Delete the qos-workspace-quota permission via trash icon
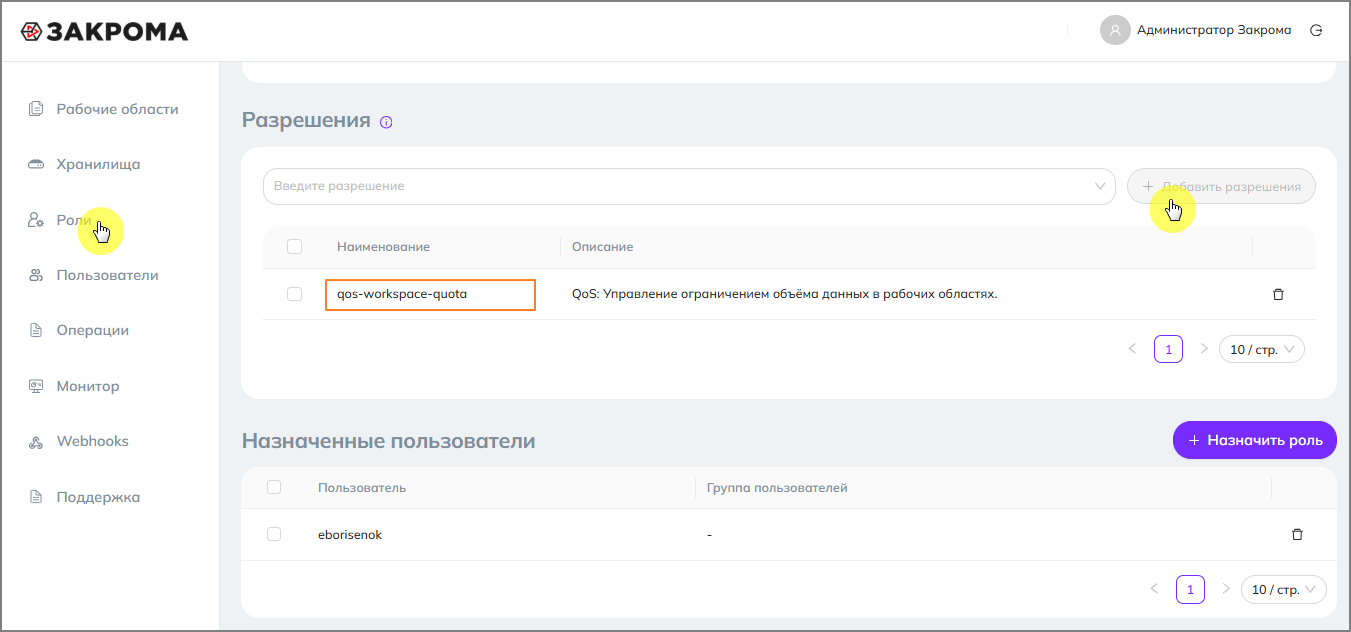 click(1277, 294)
